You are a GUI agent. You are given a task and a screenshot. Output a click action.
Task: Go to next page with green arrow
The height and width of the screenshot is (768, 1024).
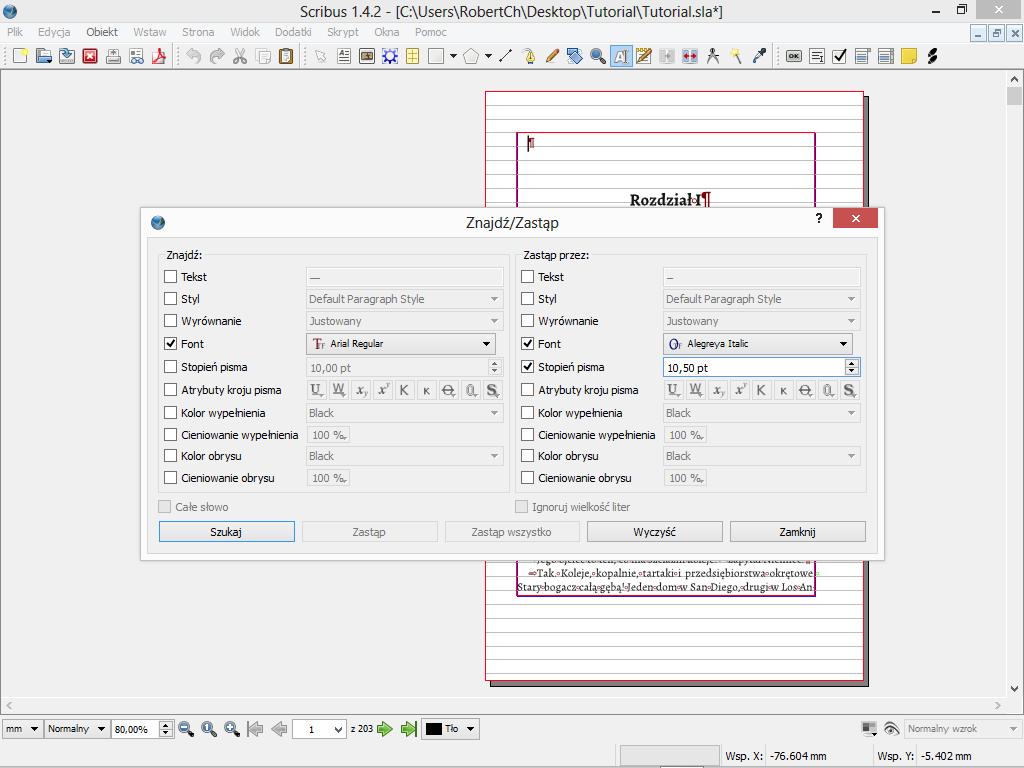[385, 729]
